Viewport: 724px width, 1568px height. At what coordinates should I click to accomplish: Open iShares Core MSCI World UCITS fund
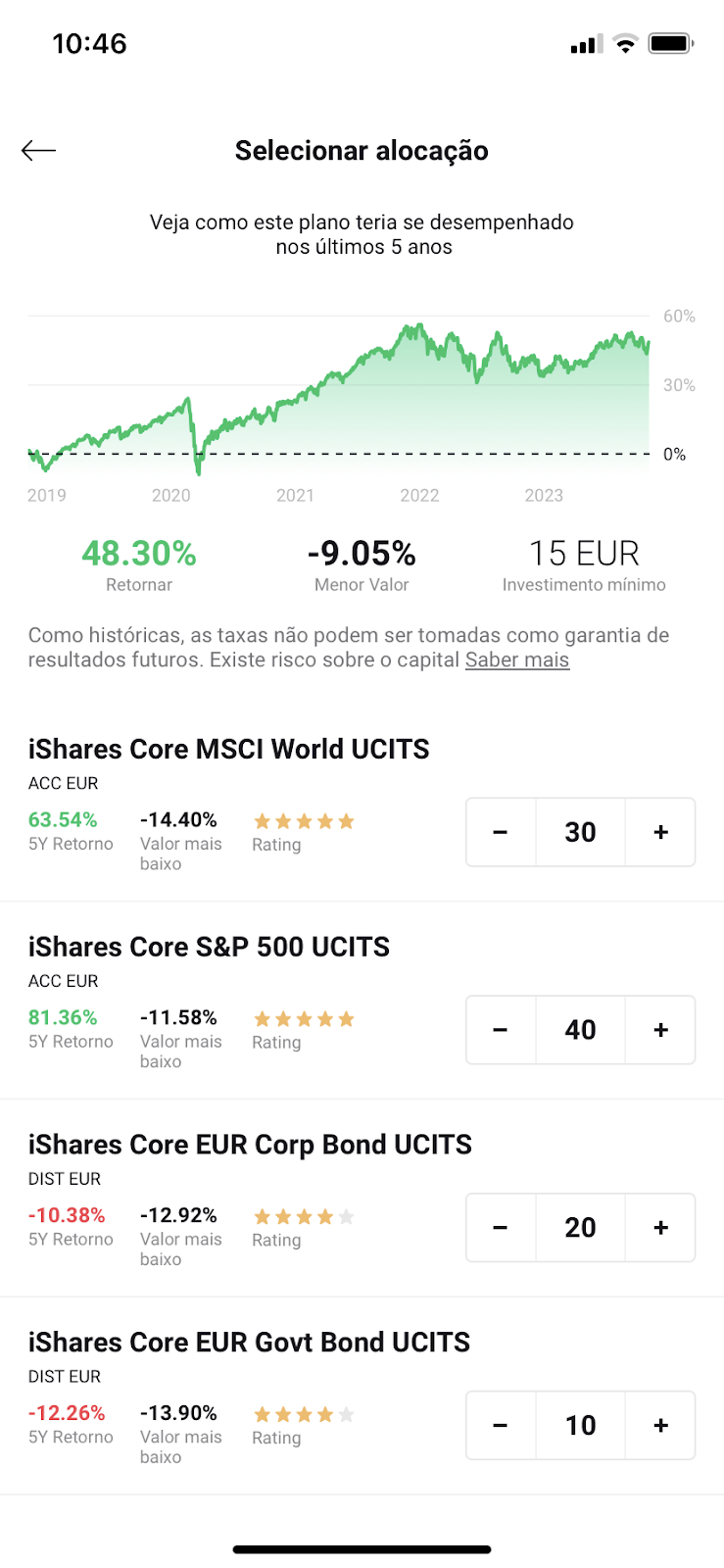pyautogui.click(x=228, y=749)
